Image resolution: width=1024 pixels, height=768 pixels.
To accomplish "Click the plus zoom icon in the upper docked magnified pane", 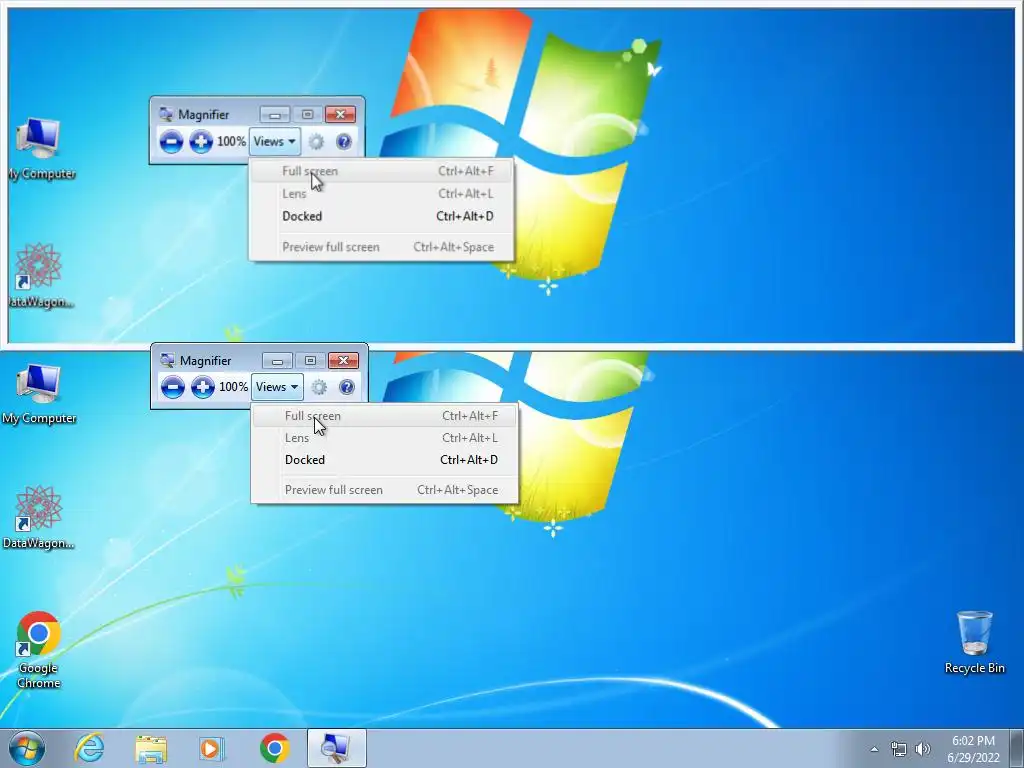I will (x=201, y=142).
